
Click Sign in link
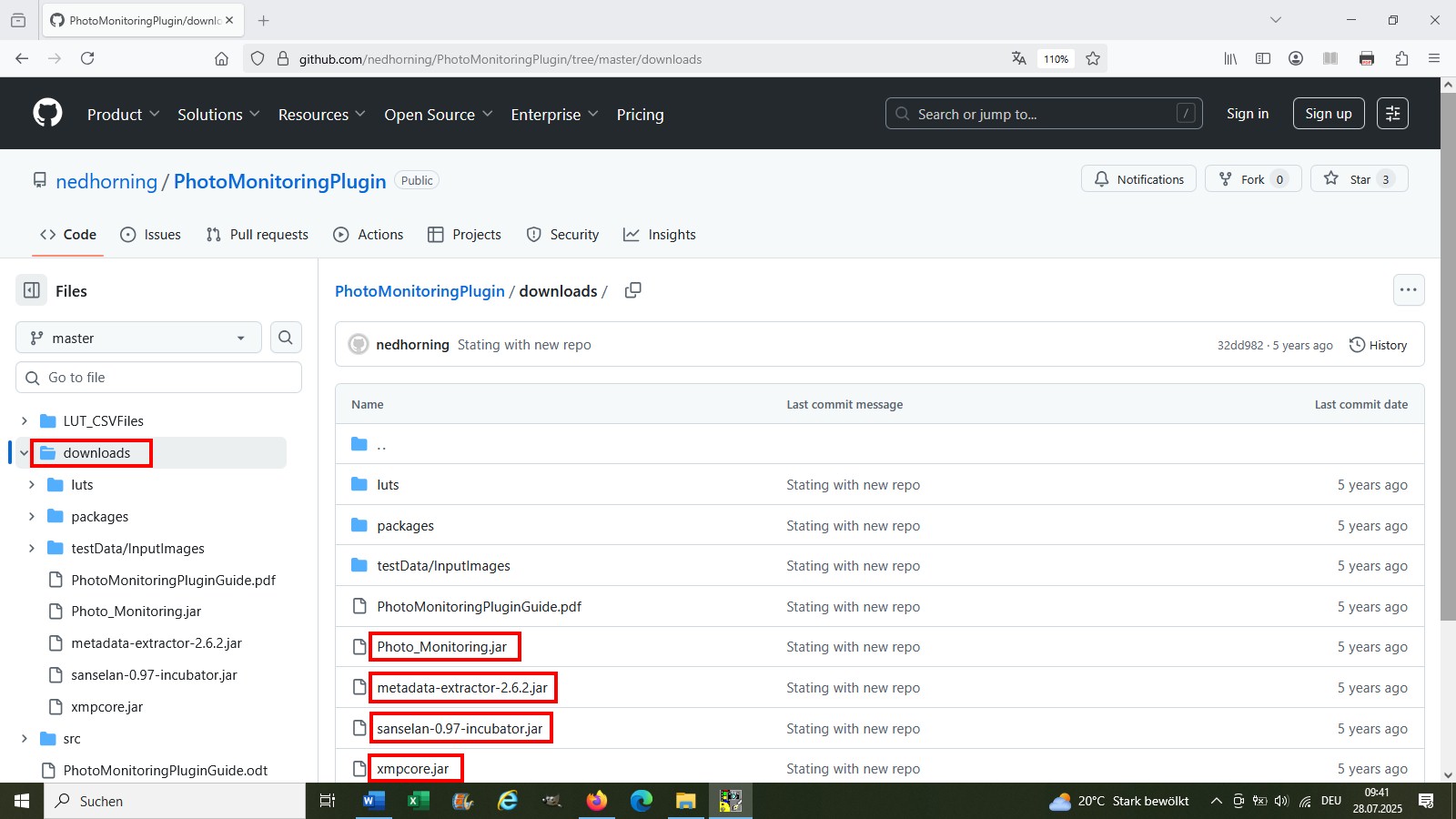coord(1247,113)
